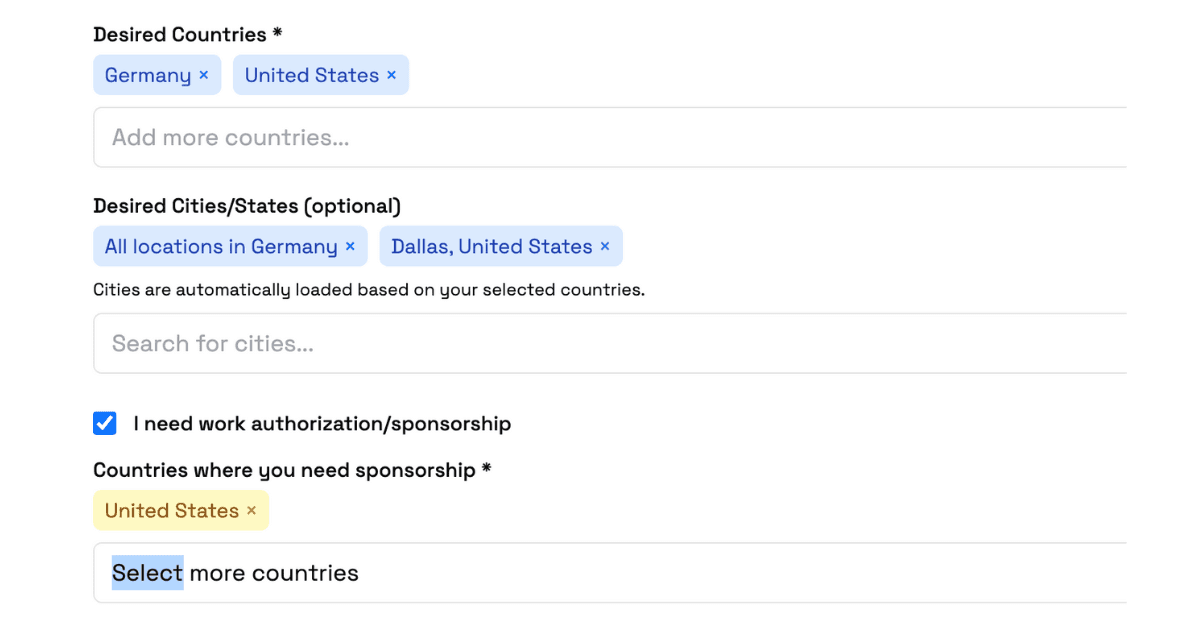Click the 'Desired Cities/States (optional)' label
Viewport: 1200px width, 630px height.
tap(247, 206)
